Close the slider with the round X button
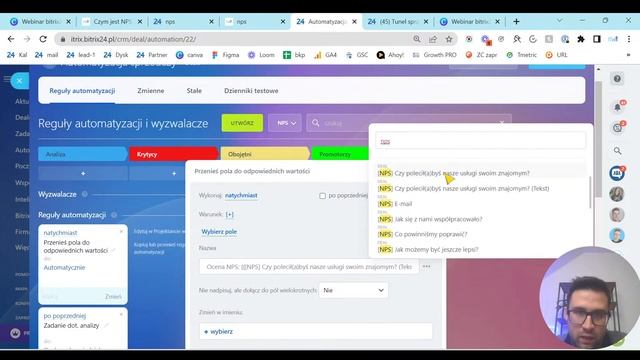Viewport: 640px width, 360px height. [19, 81]
